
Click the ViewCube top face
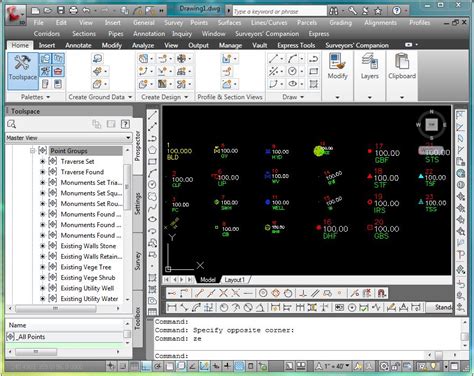pyautogui.click(x=432, y=125)
